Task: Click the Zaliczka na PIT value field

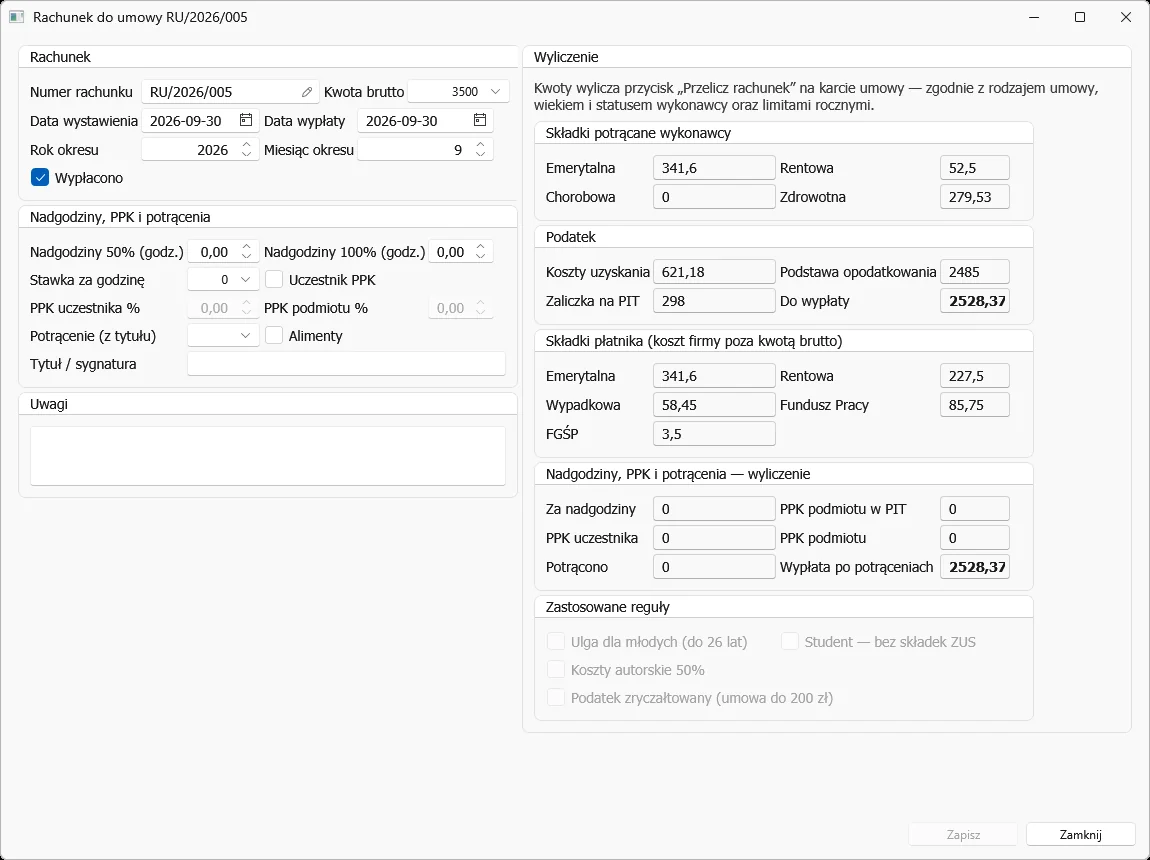Action: [x=714, y=301]
